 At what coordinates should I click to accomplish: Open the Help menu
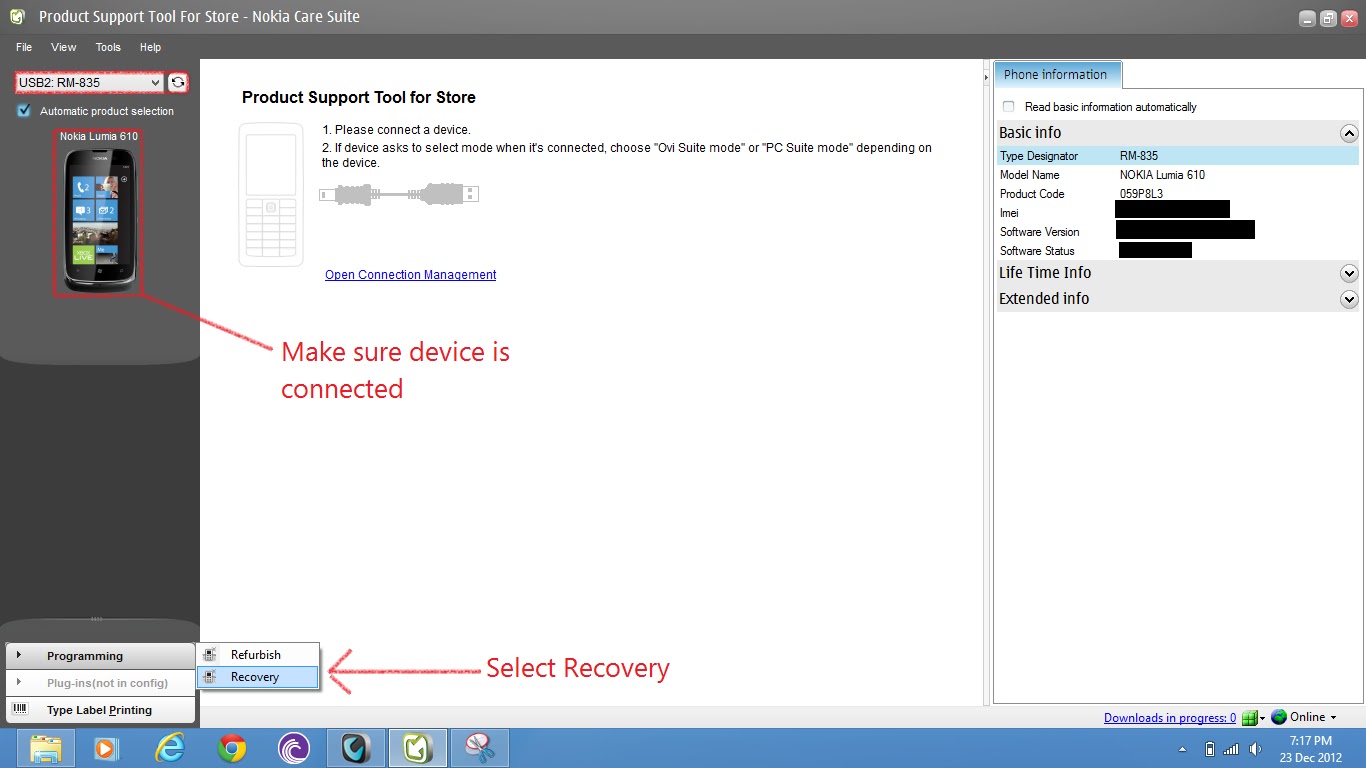[x=150, y=47]
